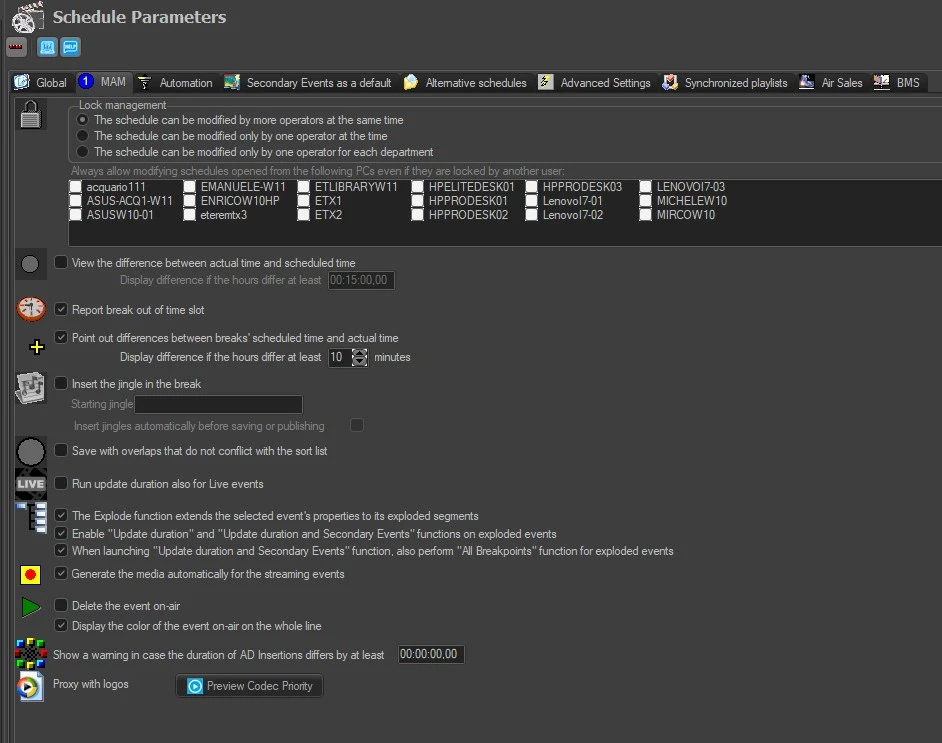The image size is (942, 743).
Task: Click the alarm clock break icon
Action: [x=31, y=310]
